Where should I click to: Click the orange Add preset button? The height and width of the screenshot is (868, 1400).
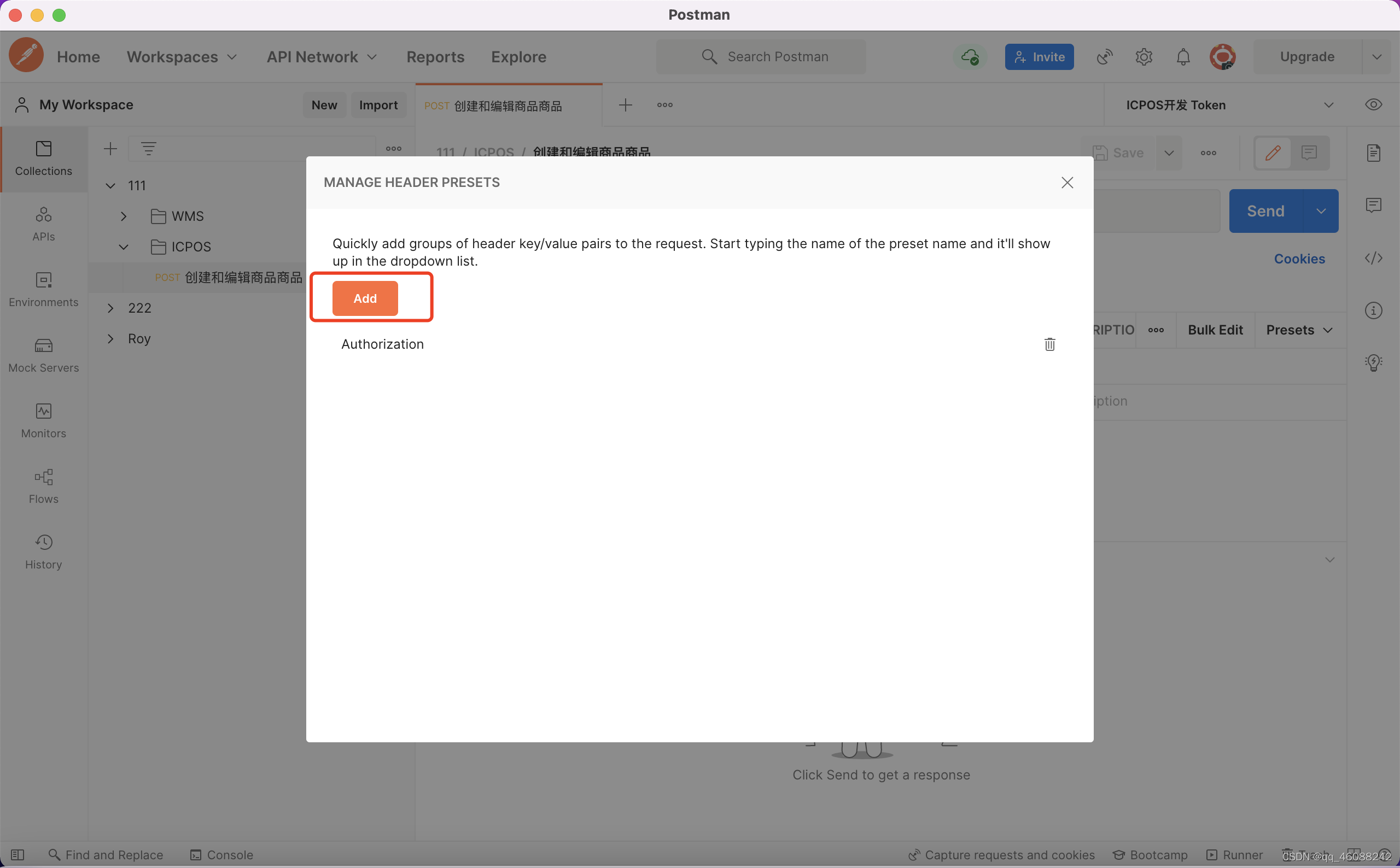coord(365,298)
